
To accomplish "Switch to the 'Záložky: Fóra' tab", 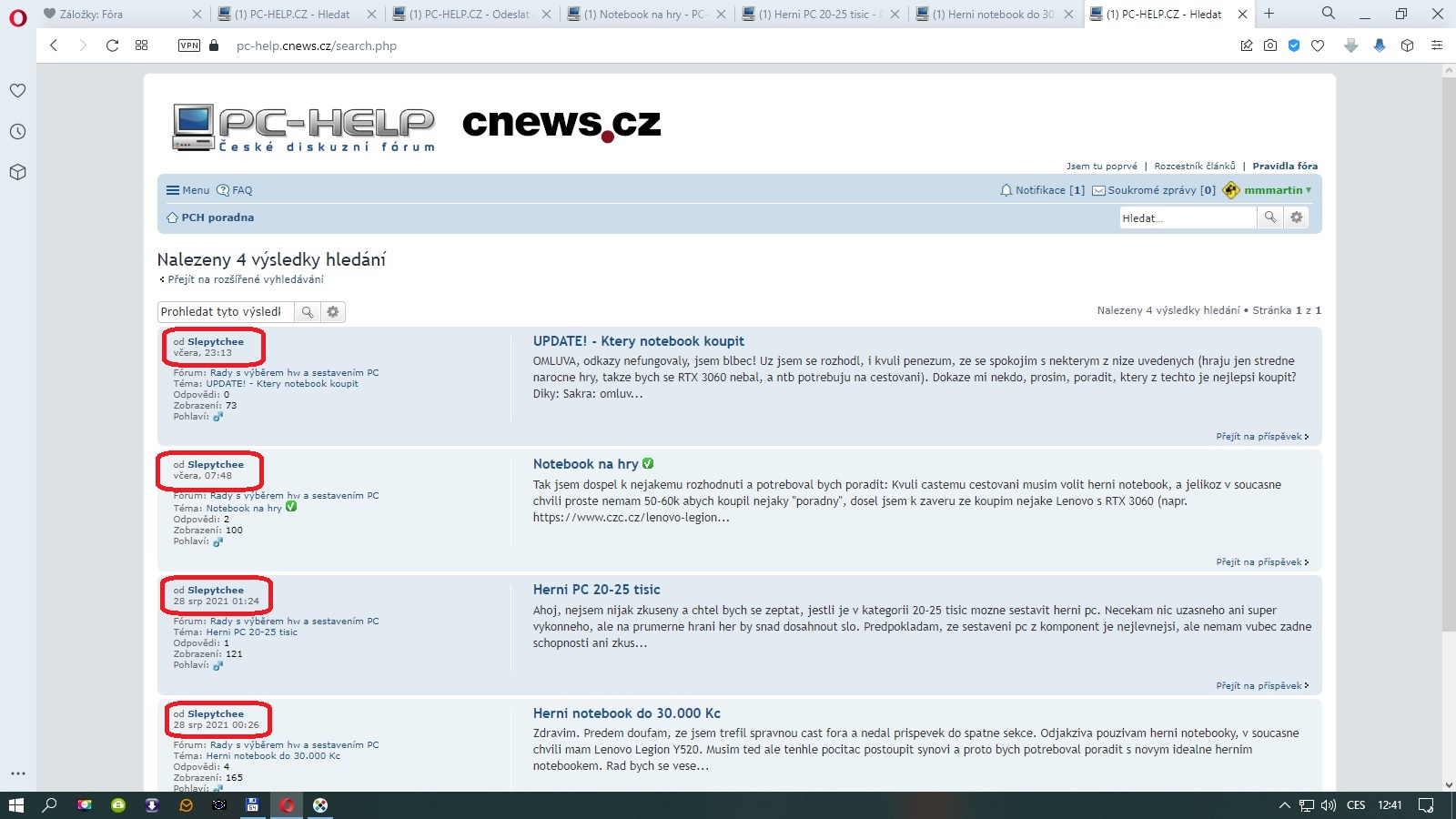I will (123, 15).
